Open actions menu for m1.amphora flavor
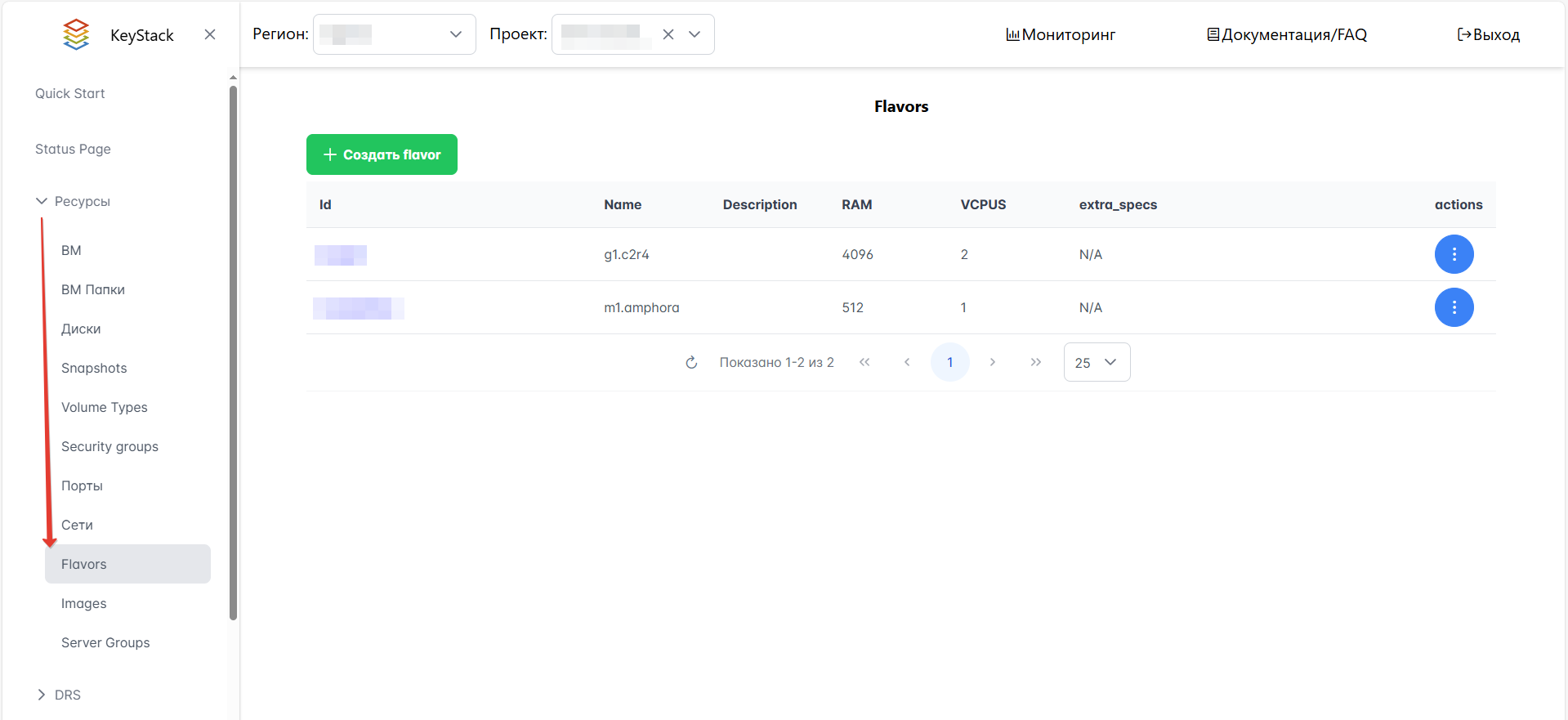1568x720 pixels. (x=1454, y=307)
